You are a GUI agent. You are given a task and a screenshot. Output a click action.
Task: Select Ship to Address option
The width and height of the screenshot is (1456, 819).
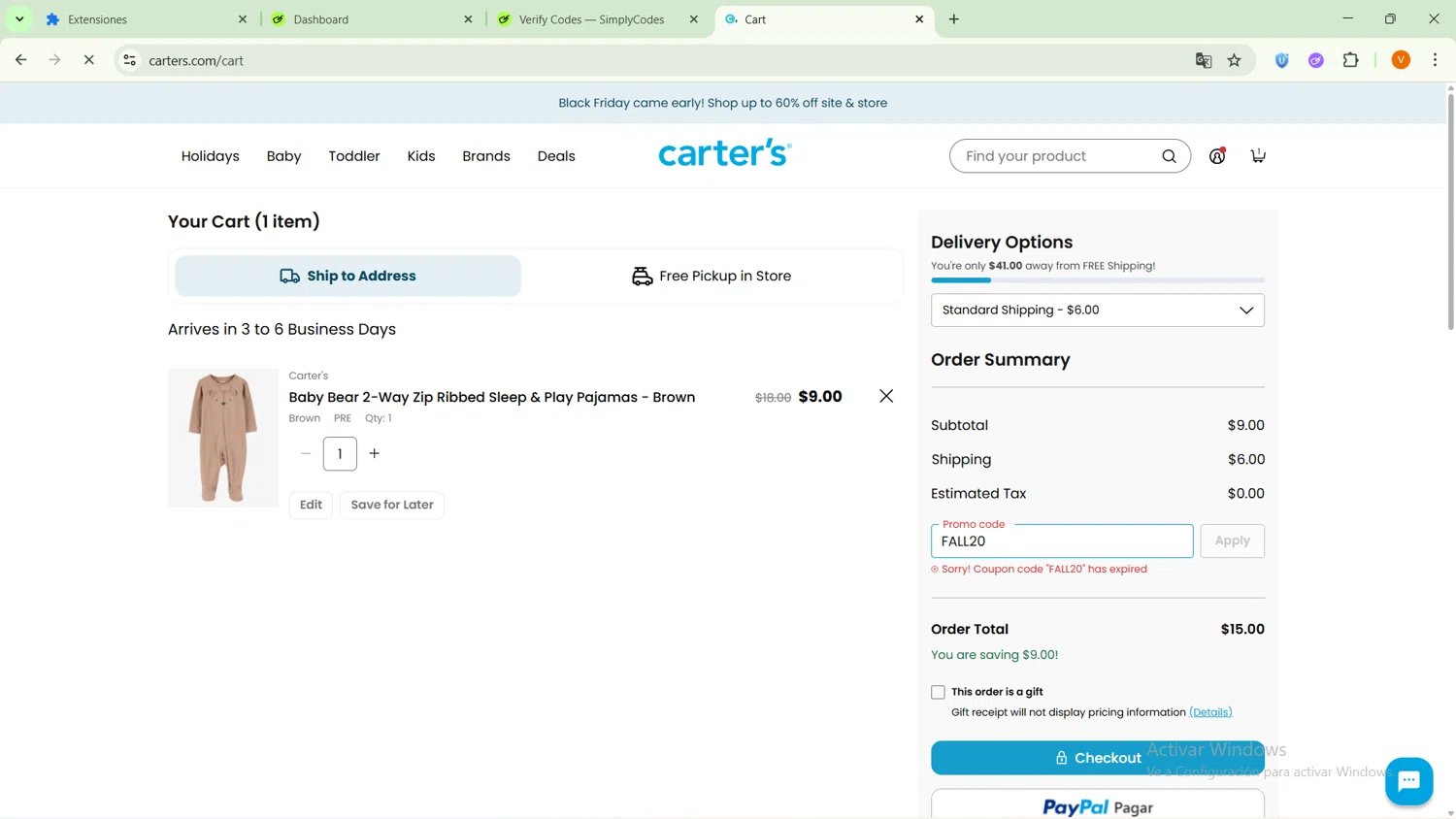(x=347, y=276)
